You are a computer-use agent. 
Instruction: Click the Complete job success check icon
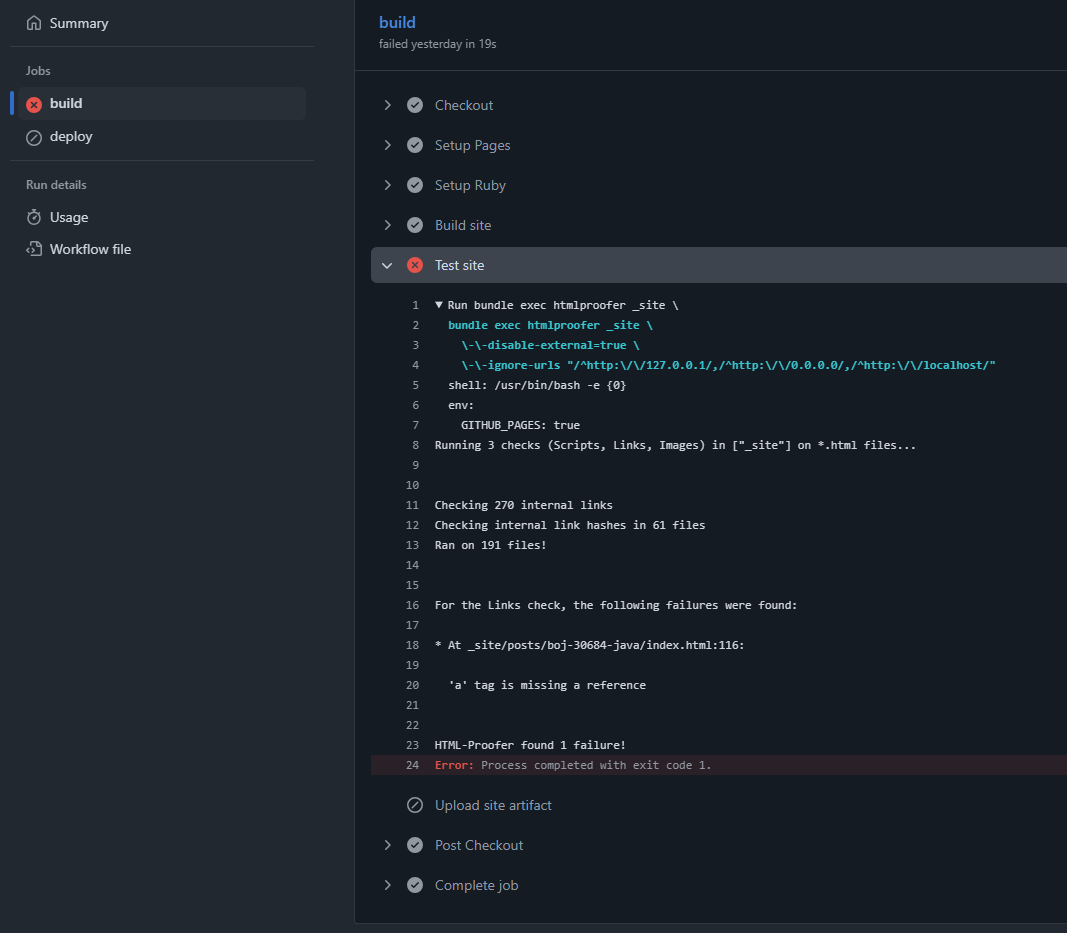414,885
